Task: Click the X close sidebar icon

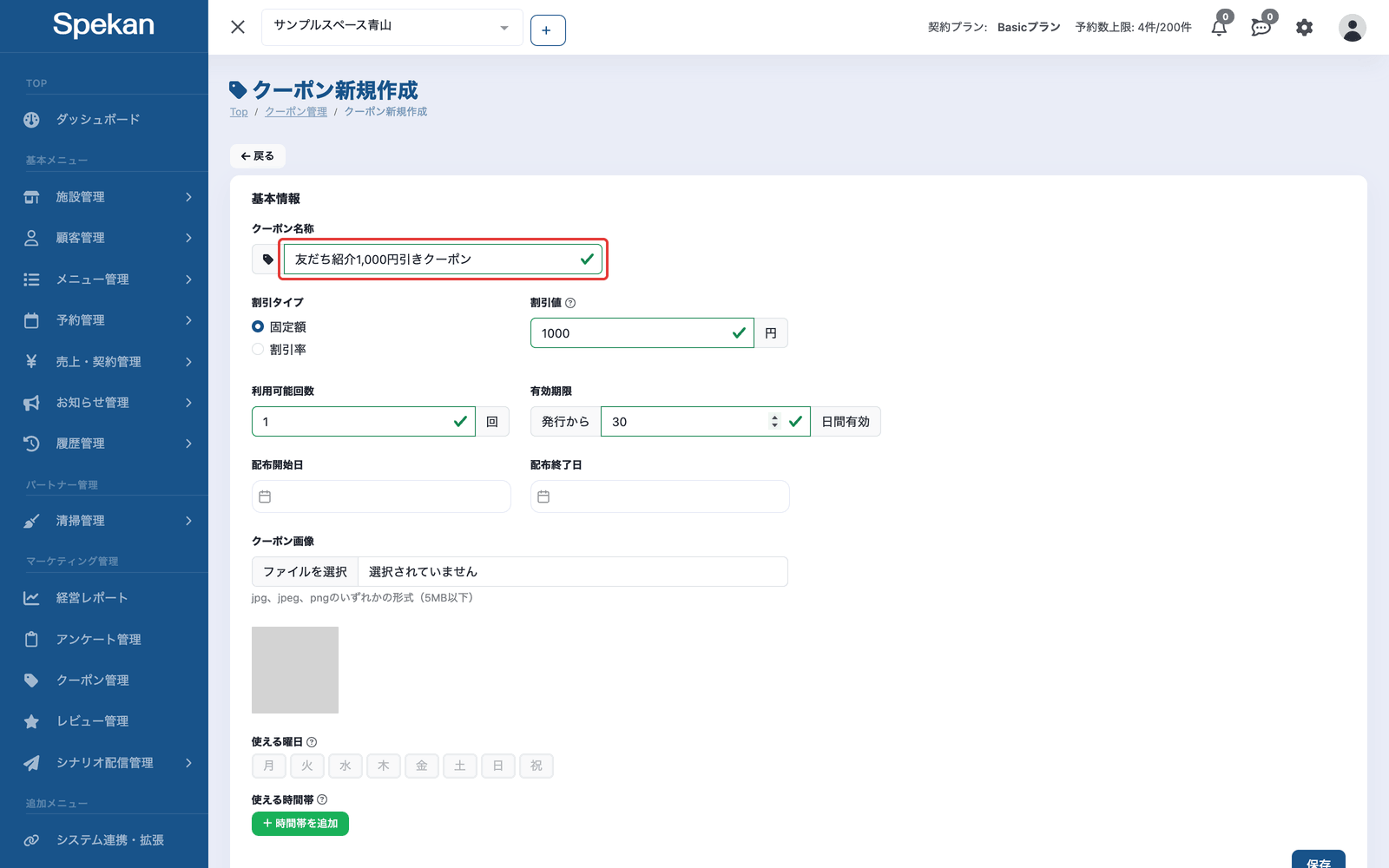Action: pos(238,27)
